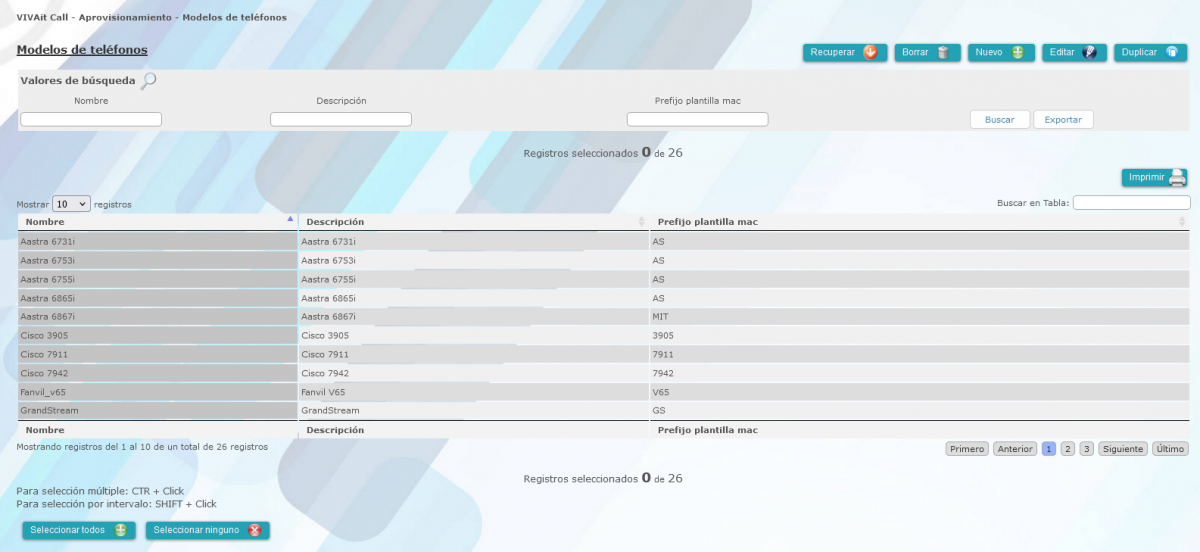Select the GrandStream row name
The height and width of the screenshot is (552, 1200).
coord(157,410)
